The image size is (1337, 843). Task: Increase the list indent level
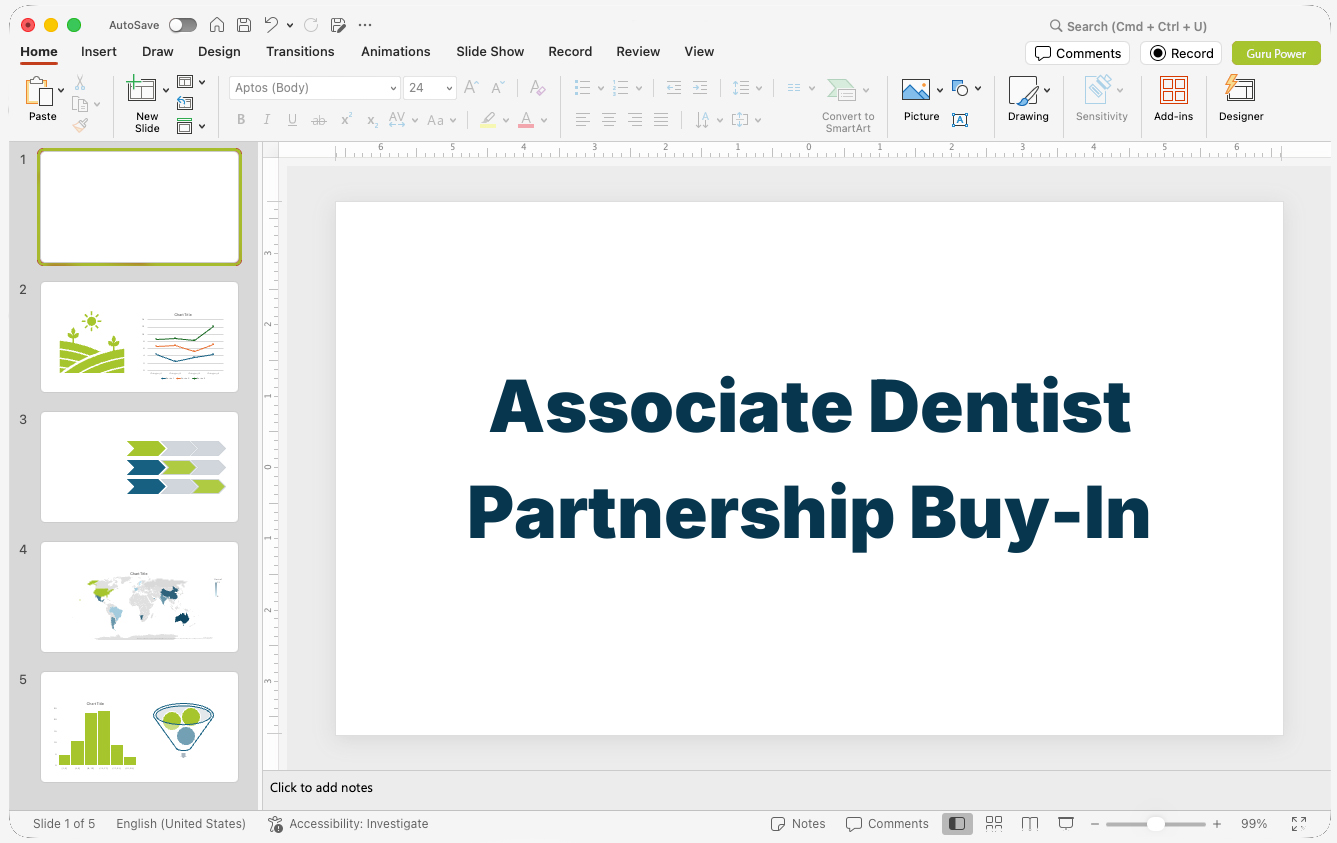coord(700,88)
